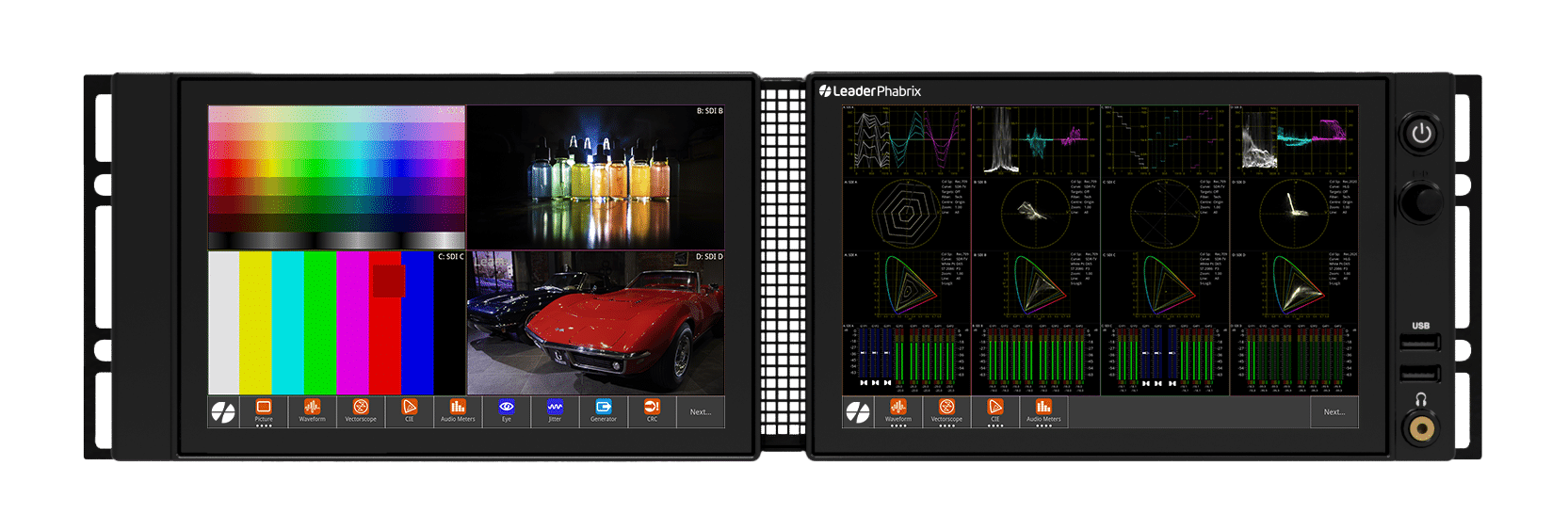Viewport: 1568px width, 530px height.
Task: Select the Jitter analysis icon
Action: coord(555,411)
